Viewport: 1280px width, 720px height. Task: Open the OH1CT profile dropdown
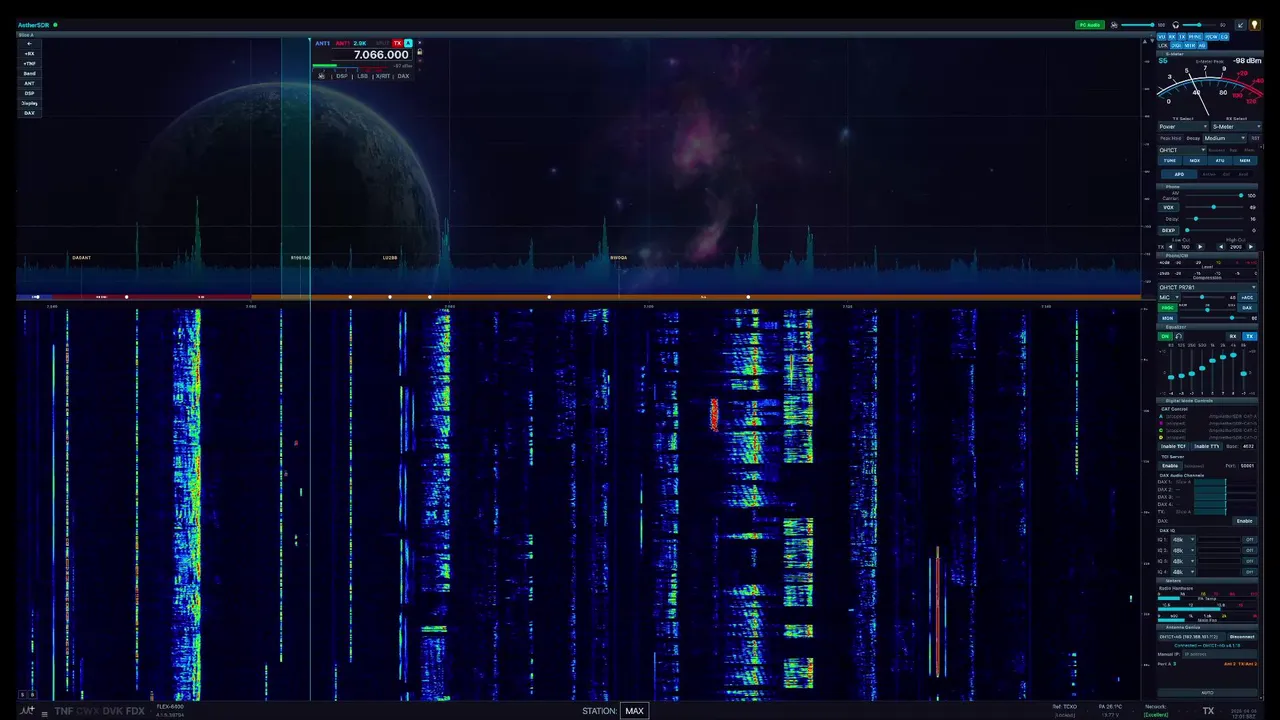[1182, 150]
